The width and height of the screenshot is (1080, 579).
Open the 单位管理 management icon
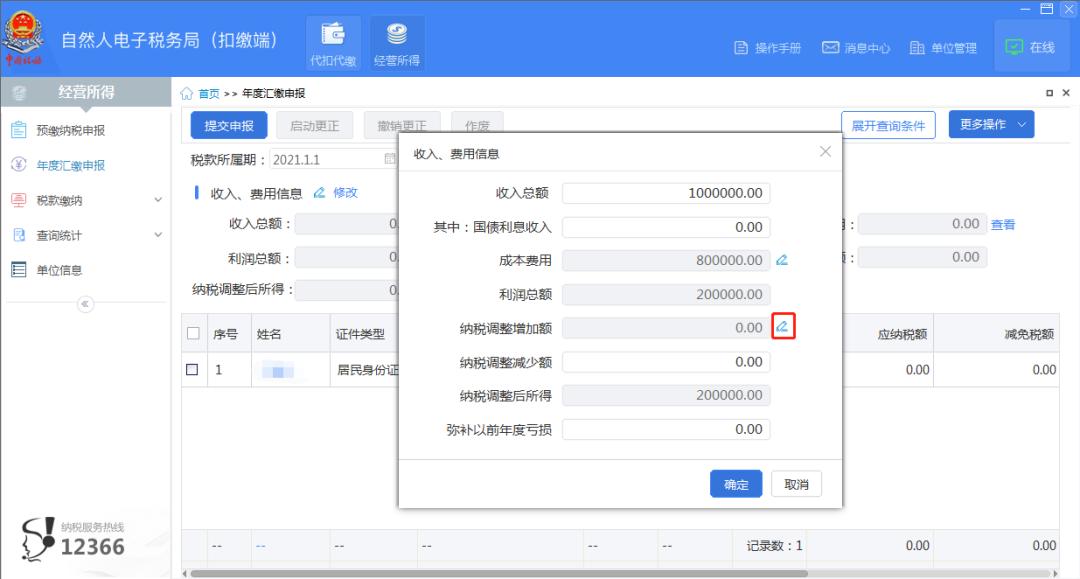click(x=942, y=46)
